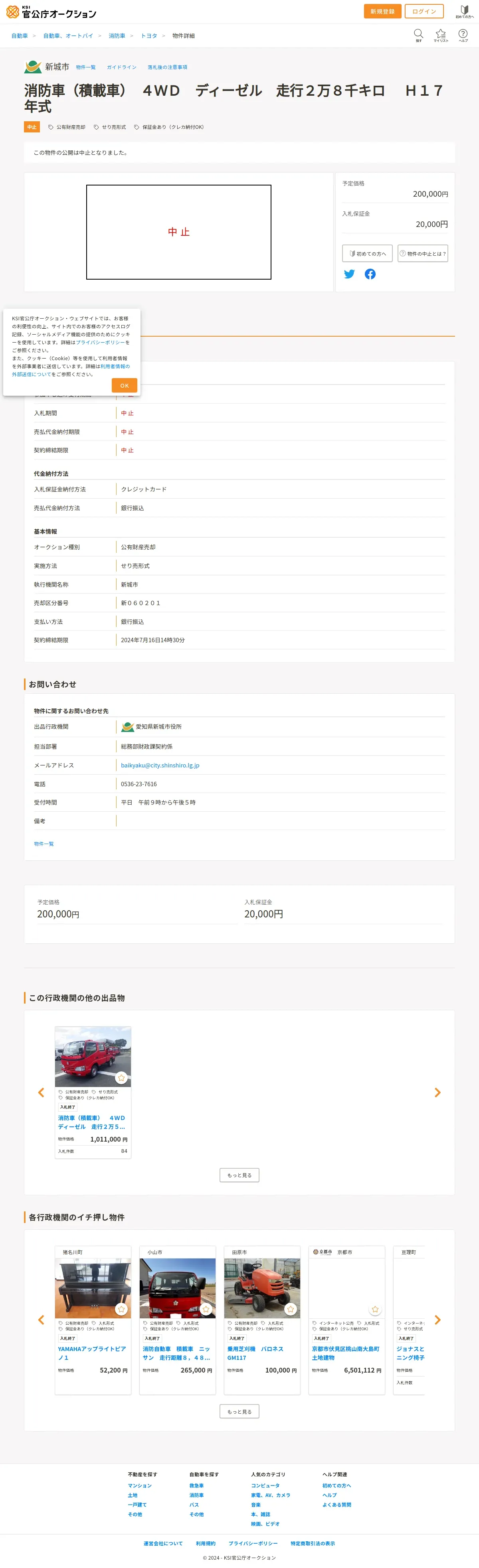Click footer 運営会社について link
The height and width of the screenshot is (1568, 479).
tap(163, 1543)
